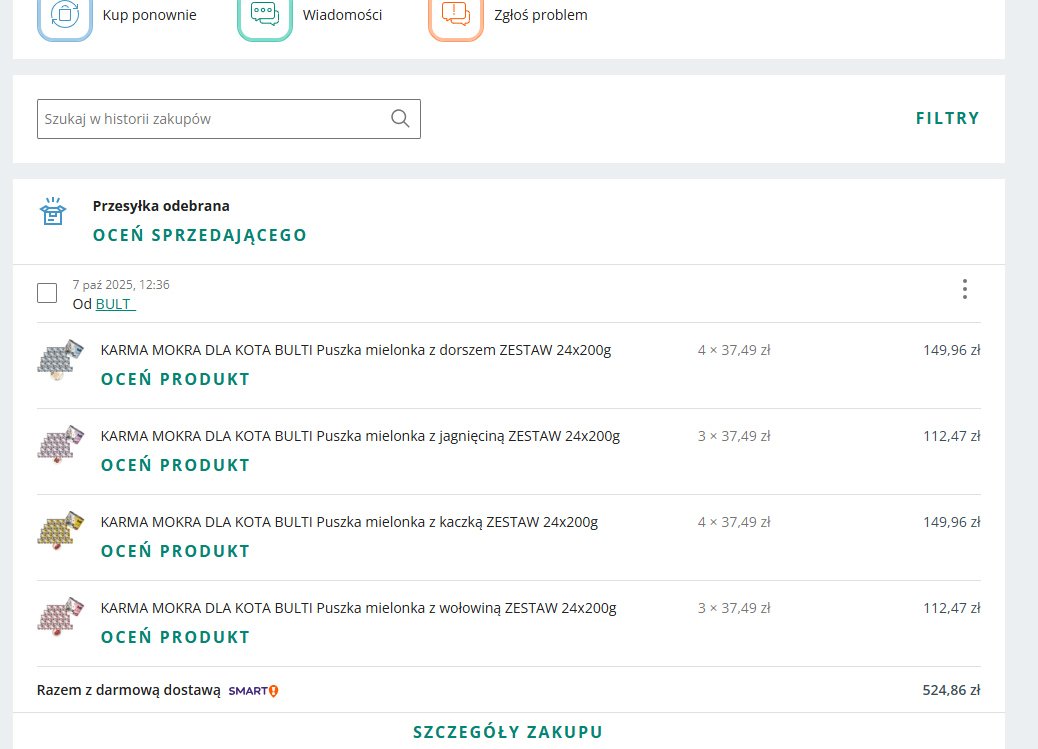Click OCEŃ SPRZEDAJĄCEGO link
This screenshot has height=749, width=1038.
(x=200, y=235)
